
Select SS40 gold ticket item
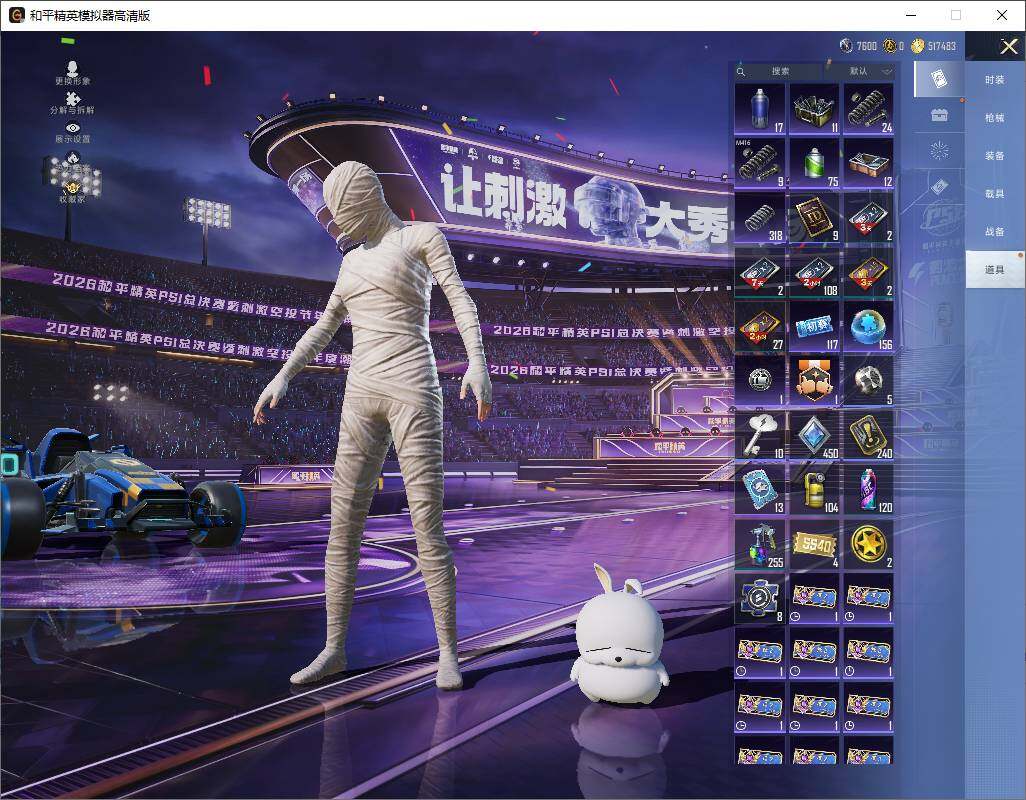[x=814, y=544]
